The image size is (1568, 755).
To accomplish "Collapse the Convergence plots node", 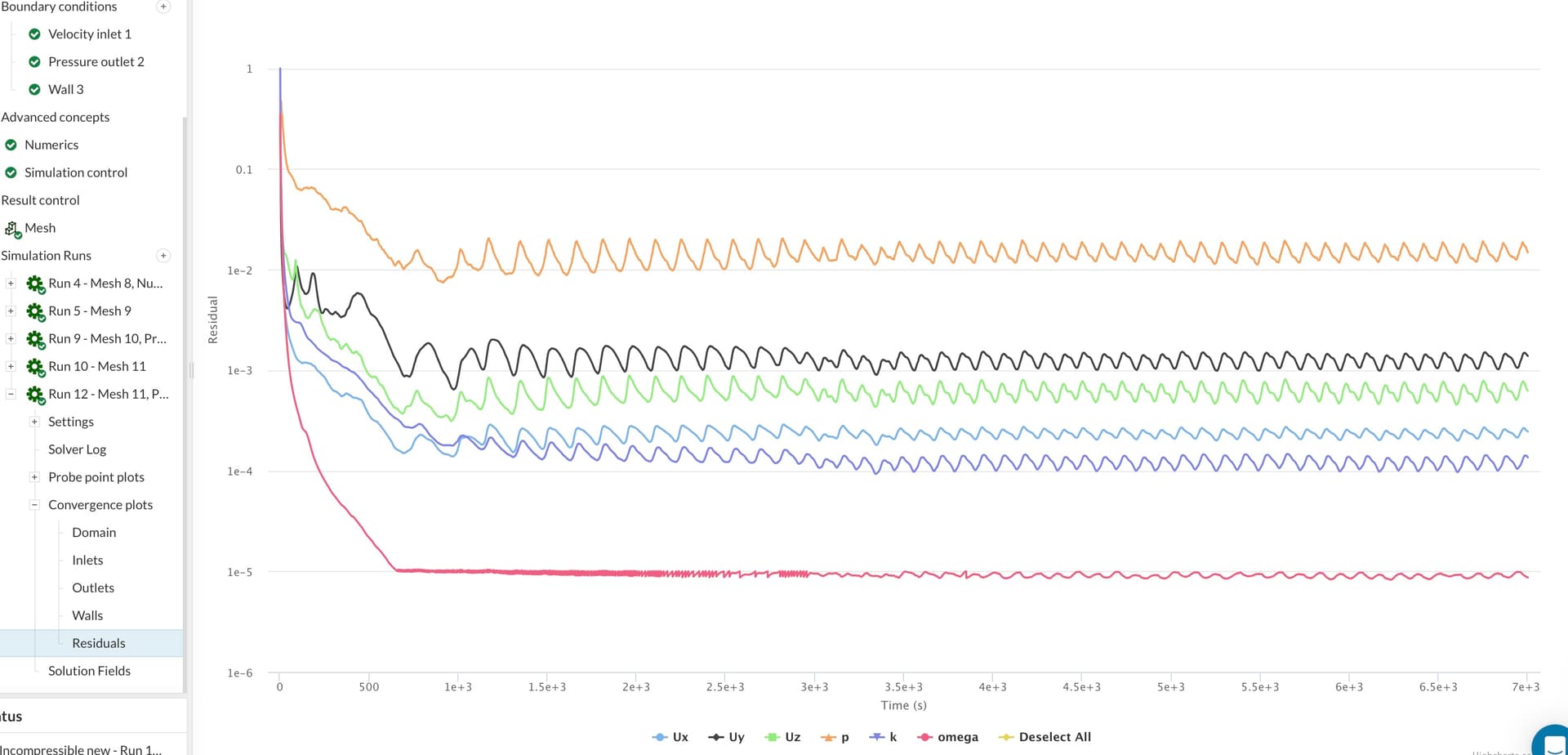I will [x=34, y=505].
